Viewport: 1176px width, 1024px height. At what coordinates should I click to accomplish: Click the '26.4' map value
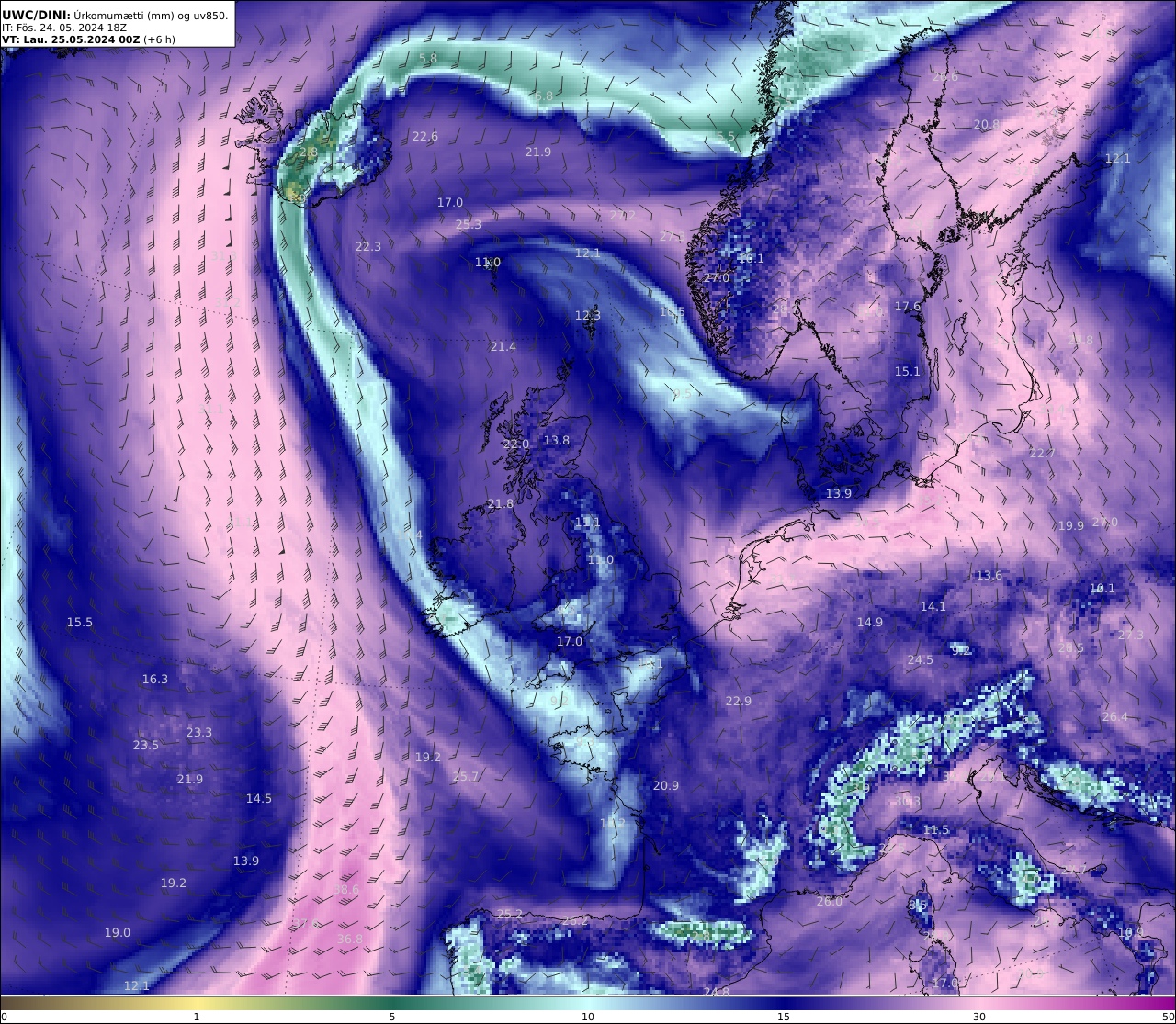tap(1115, 716)
